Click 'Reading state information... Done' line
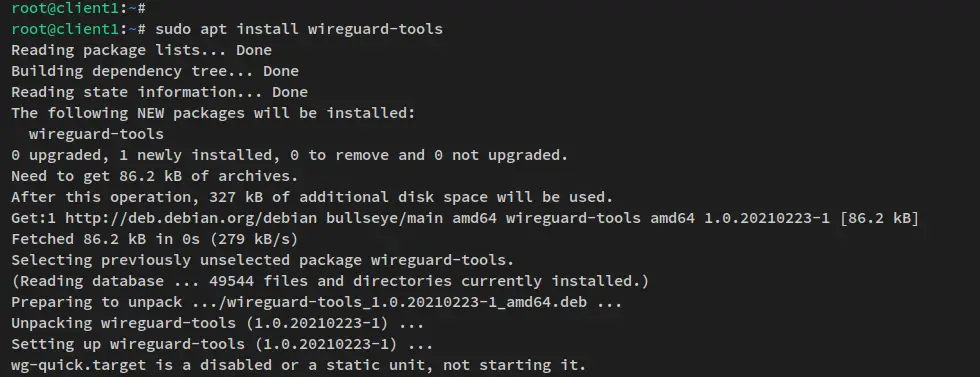This screenshot has height=377, width=980. tap(159, 92)
